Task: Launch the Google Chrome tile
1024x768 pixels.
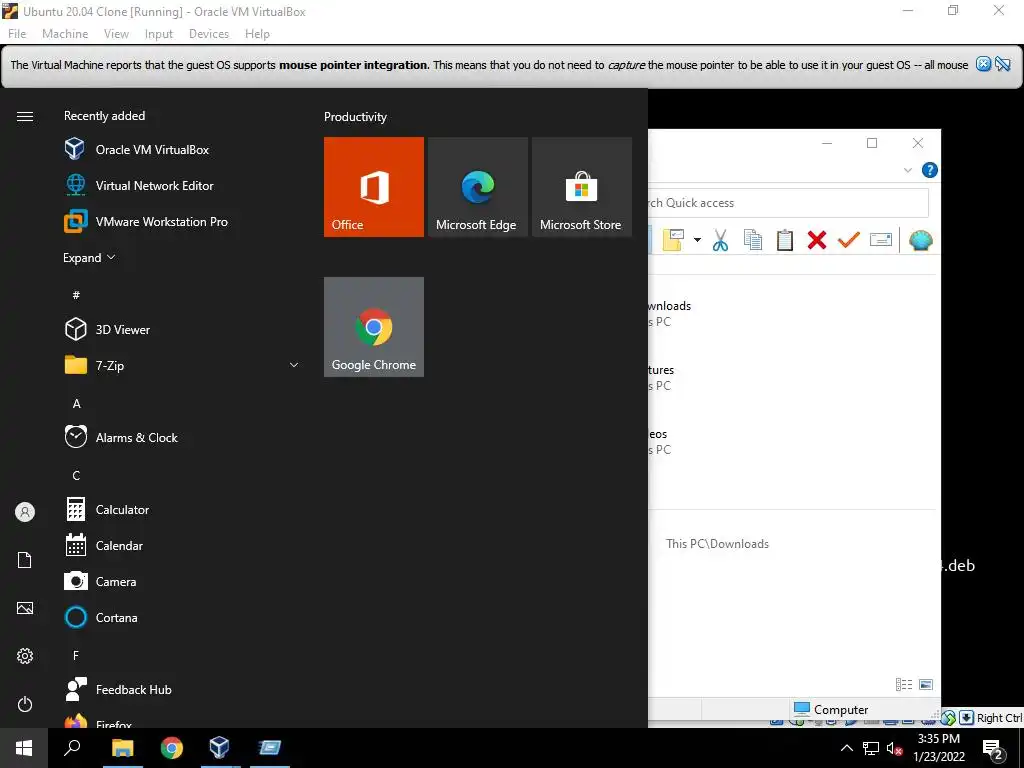Action: coord(374,327)
